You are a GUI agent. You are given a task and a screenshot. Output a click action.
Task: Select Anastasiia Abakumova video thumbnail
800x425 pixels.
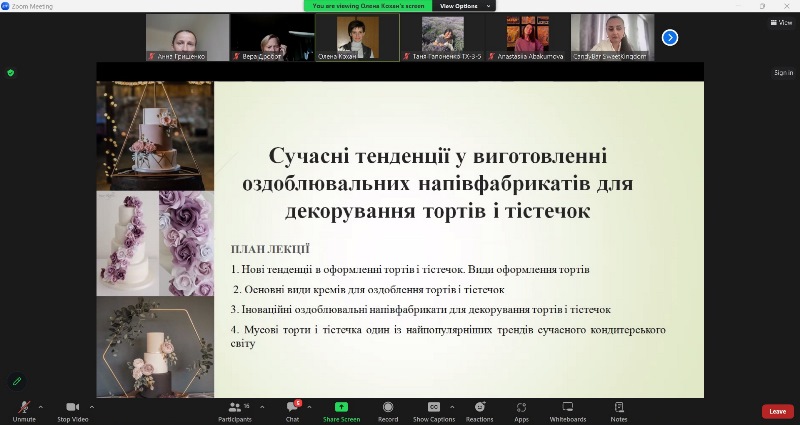coord(528,37)
